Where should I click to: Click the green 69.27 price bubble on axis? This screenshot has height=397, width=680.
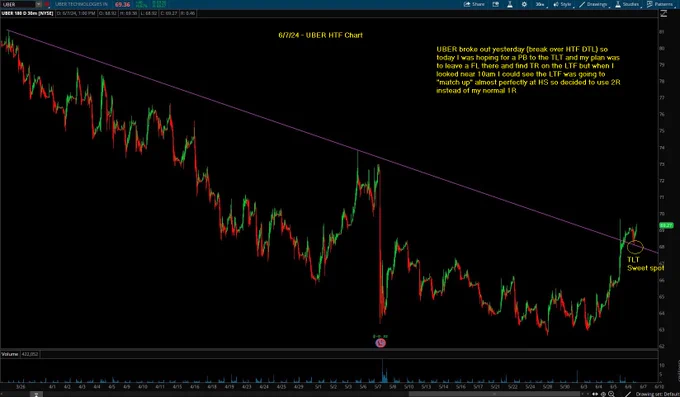[x=666, y=225]
